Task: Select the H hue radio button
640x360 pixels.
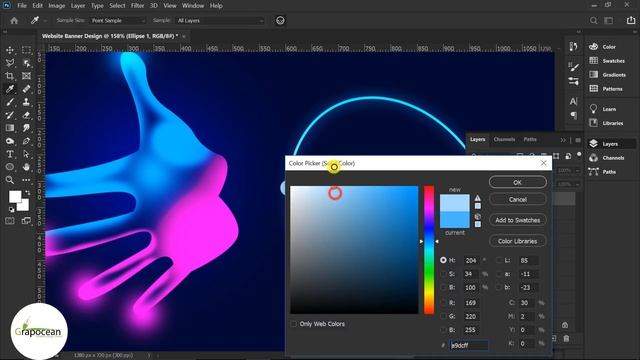Action: coord(443,260)
